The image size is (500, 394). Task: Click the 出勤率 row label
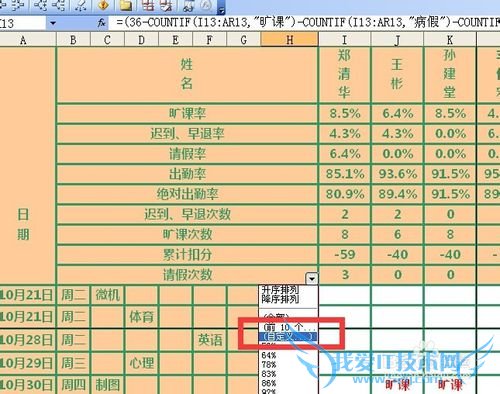(187, 174)
